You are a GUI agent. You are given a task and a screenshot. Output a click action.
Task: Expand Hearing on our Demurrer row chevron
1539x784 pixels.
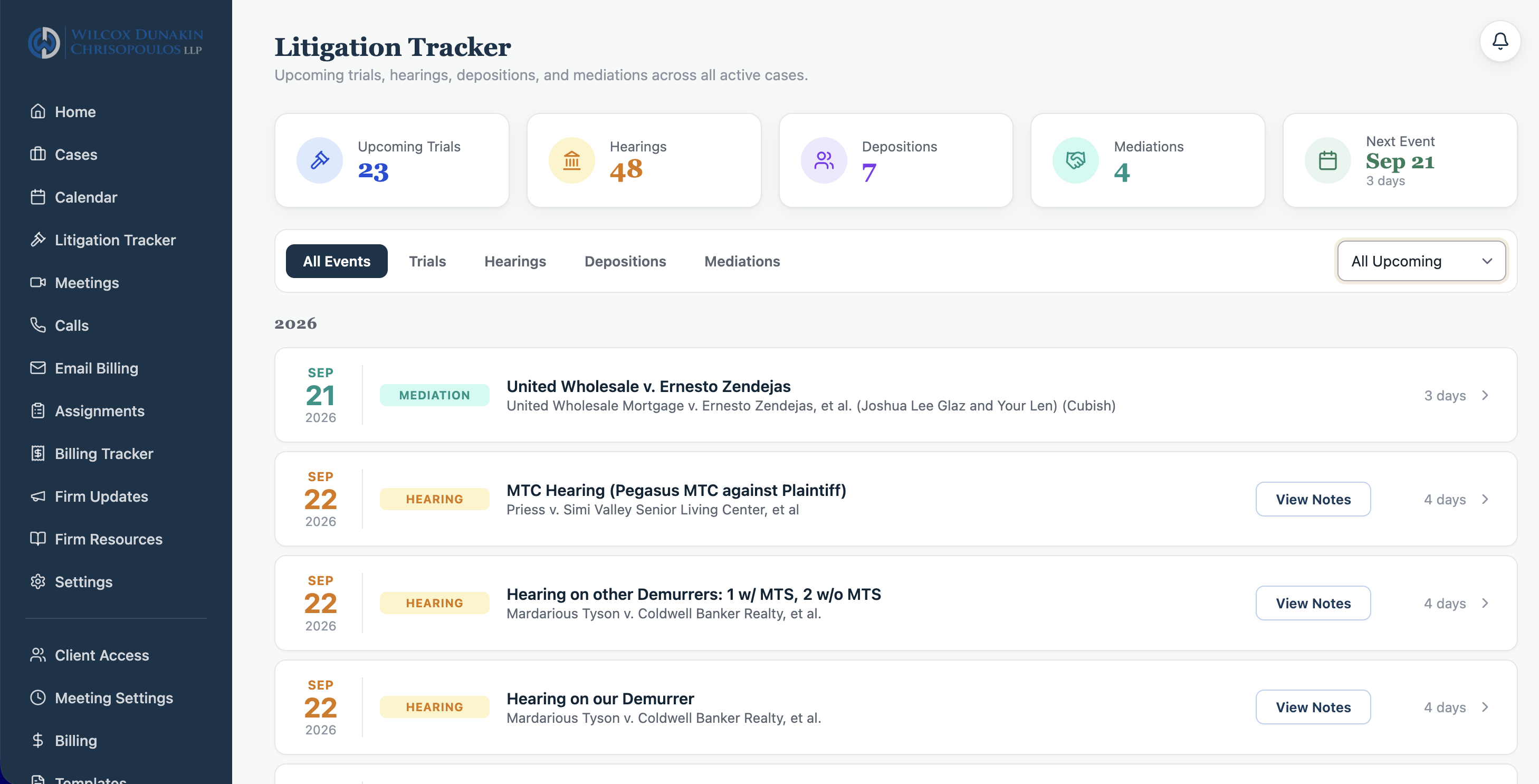(x=1485, y=707)
